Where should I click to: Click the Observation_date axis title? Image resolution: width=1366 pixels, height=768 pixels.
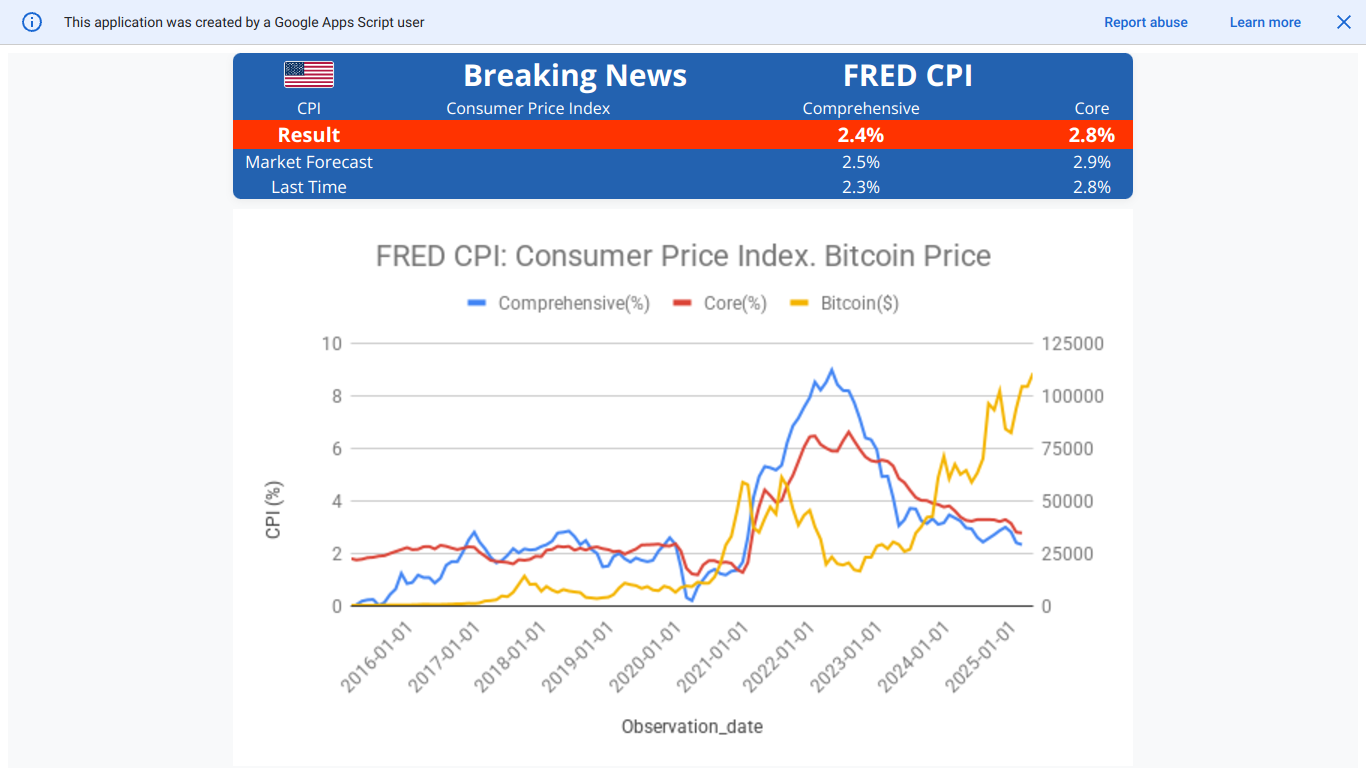coord(692,726)
